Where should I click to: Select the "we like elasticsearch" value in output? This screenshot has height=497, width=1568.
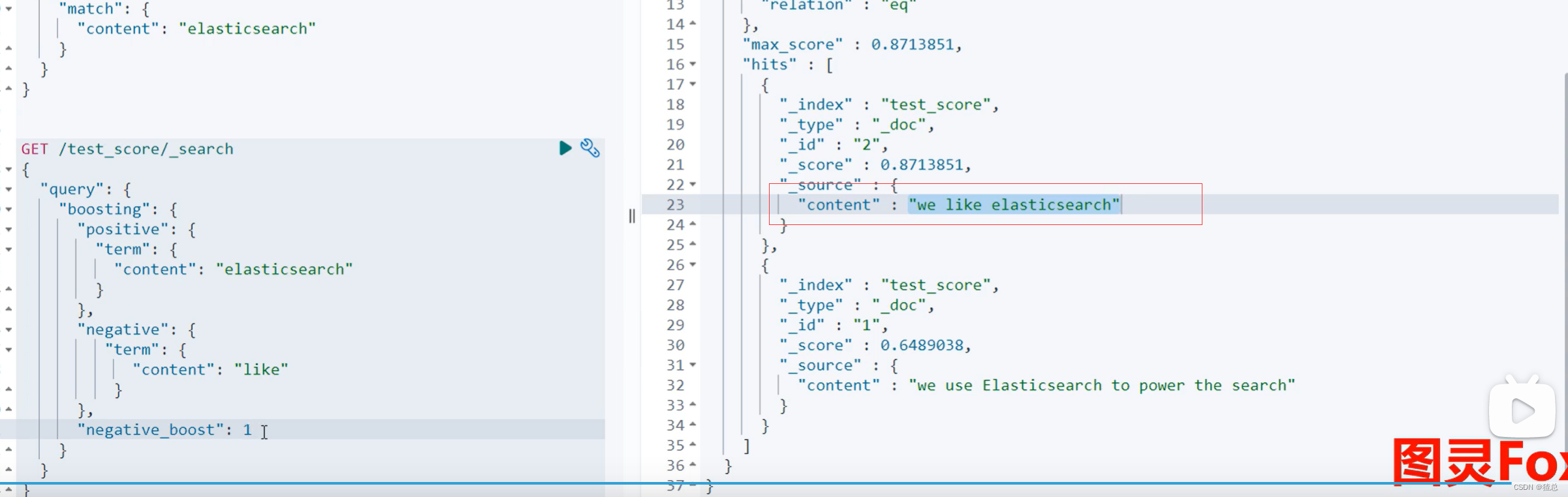tap(1014, 205)
